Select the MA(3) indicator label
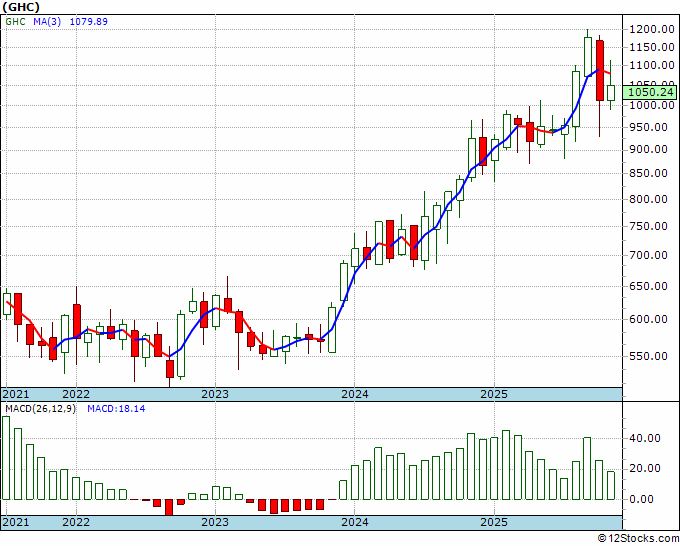 click(47, 21)
